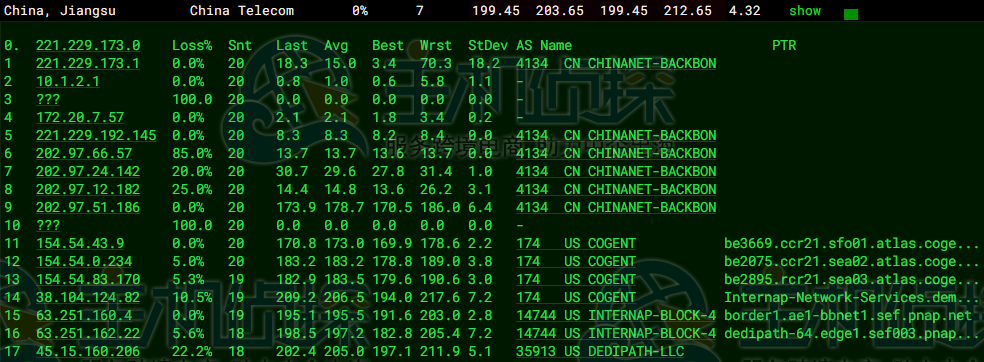Open the final hop 45.15.160.206

coord(88,351)
